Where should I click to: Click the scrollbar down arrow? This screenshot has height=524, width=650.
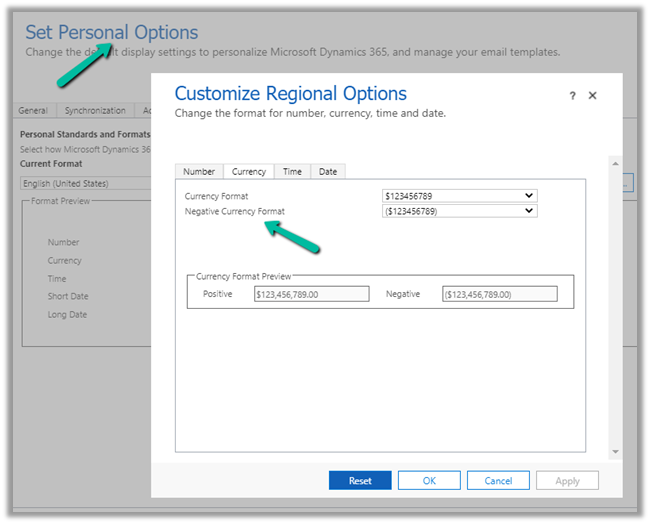615,452
